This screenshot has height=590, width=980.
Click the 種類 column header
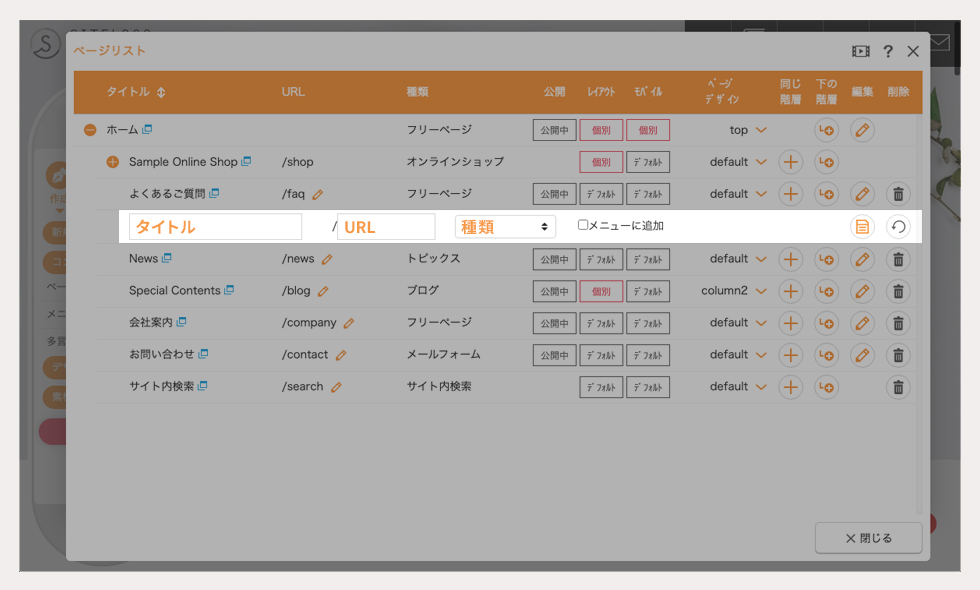[x=418, y=92]
